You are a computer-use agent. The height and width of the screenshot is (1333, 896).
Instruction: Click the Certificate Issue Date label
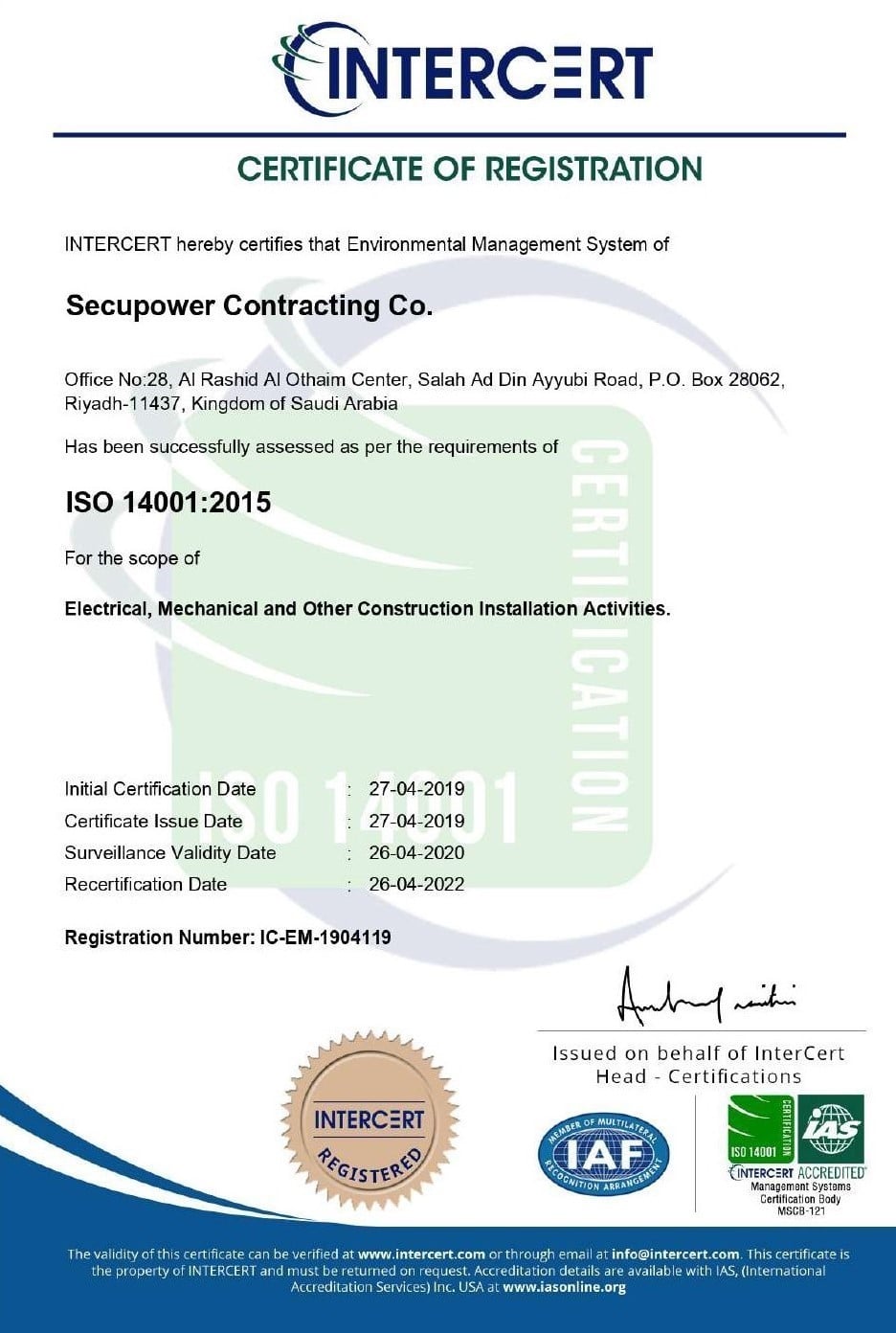tap(153, 821)
